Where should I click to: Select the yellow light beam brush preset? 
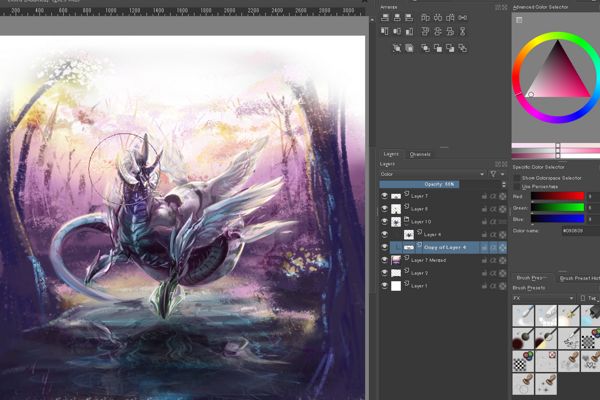point(546,338)
